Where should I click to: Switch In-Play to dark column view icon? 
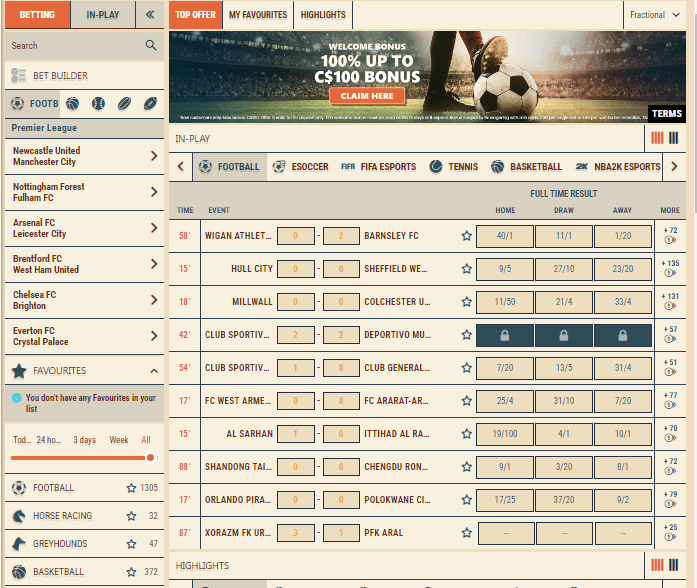tap(673, 138)
